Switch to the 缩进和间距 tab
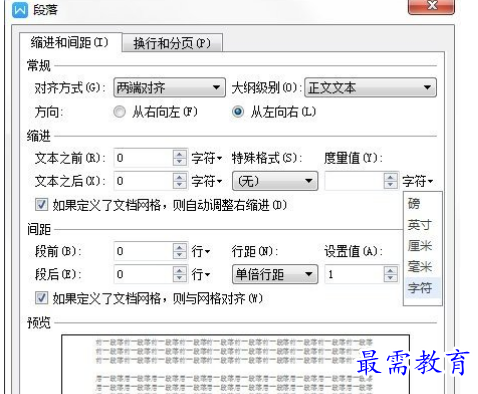This screenshot has width=478, height=394. pyautogui.click(x=70, y=43)
